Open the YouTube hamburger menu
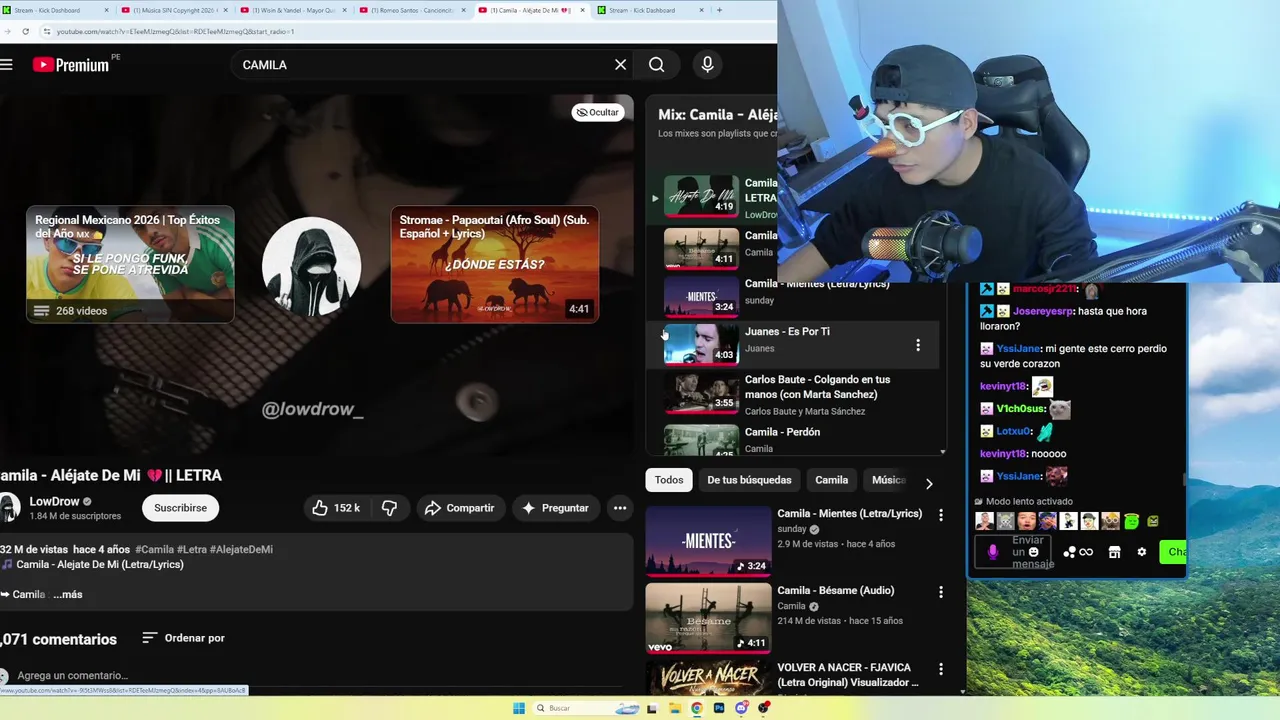1280x720 pixels. (x=7, y=65)
